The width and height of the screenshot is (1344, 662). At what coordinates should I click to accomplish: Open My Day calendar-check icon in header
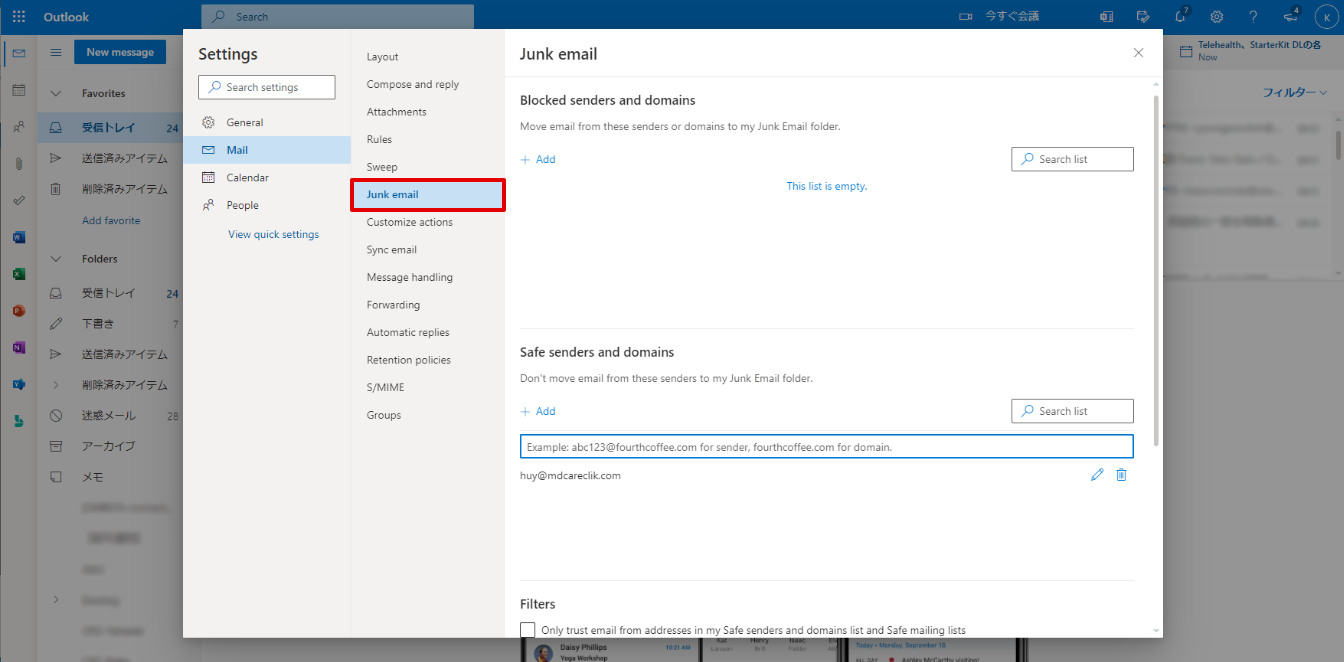pos(1143,17)
